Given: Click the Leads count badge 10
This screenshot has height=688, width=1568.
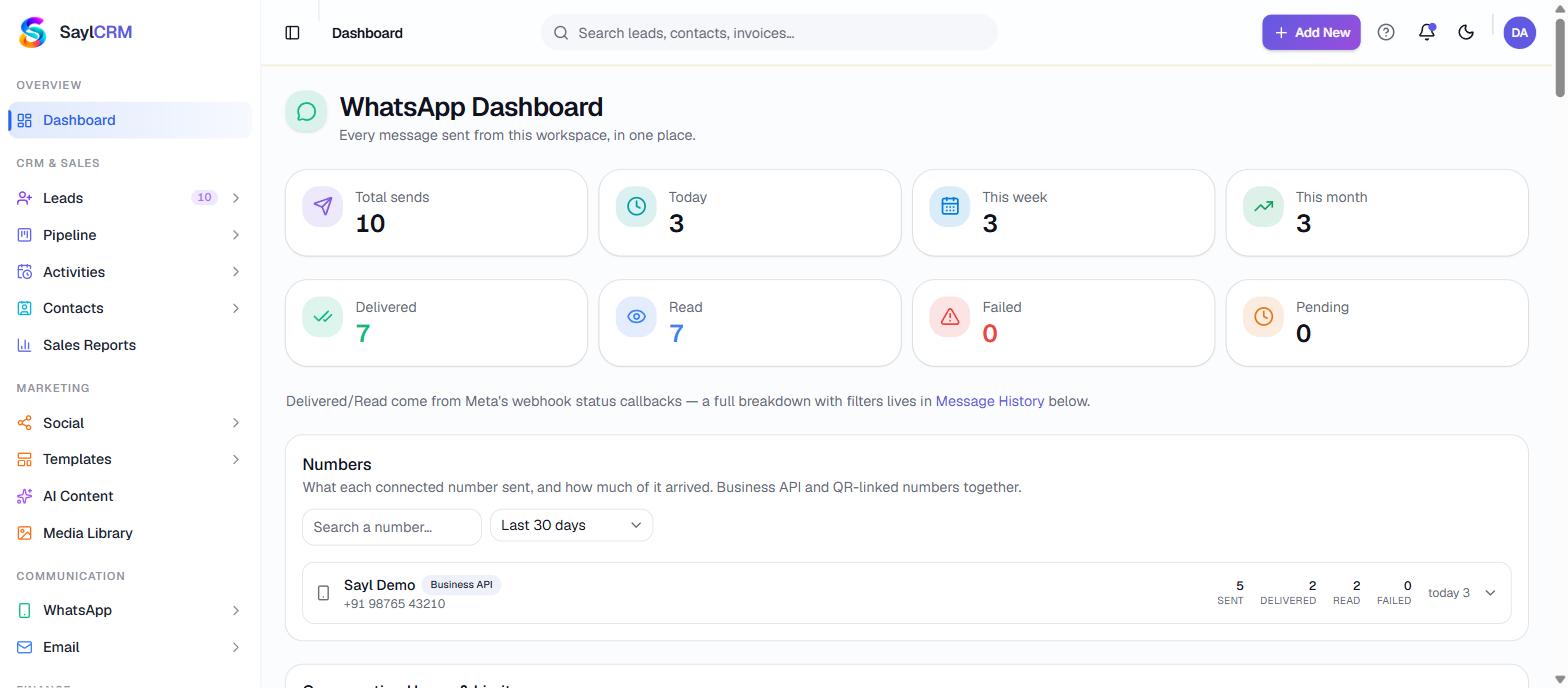Looking at the screenshot, I should point(204,198).
